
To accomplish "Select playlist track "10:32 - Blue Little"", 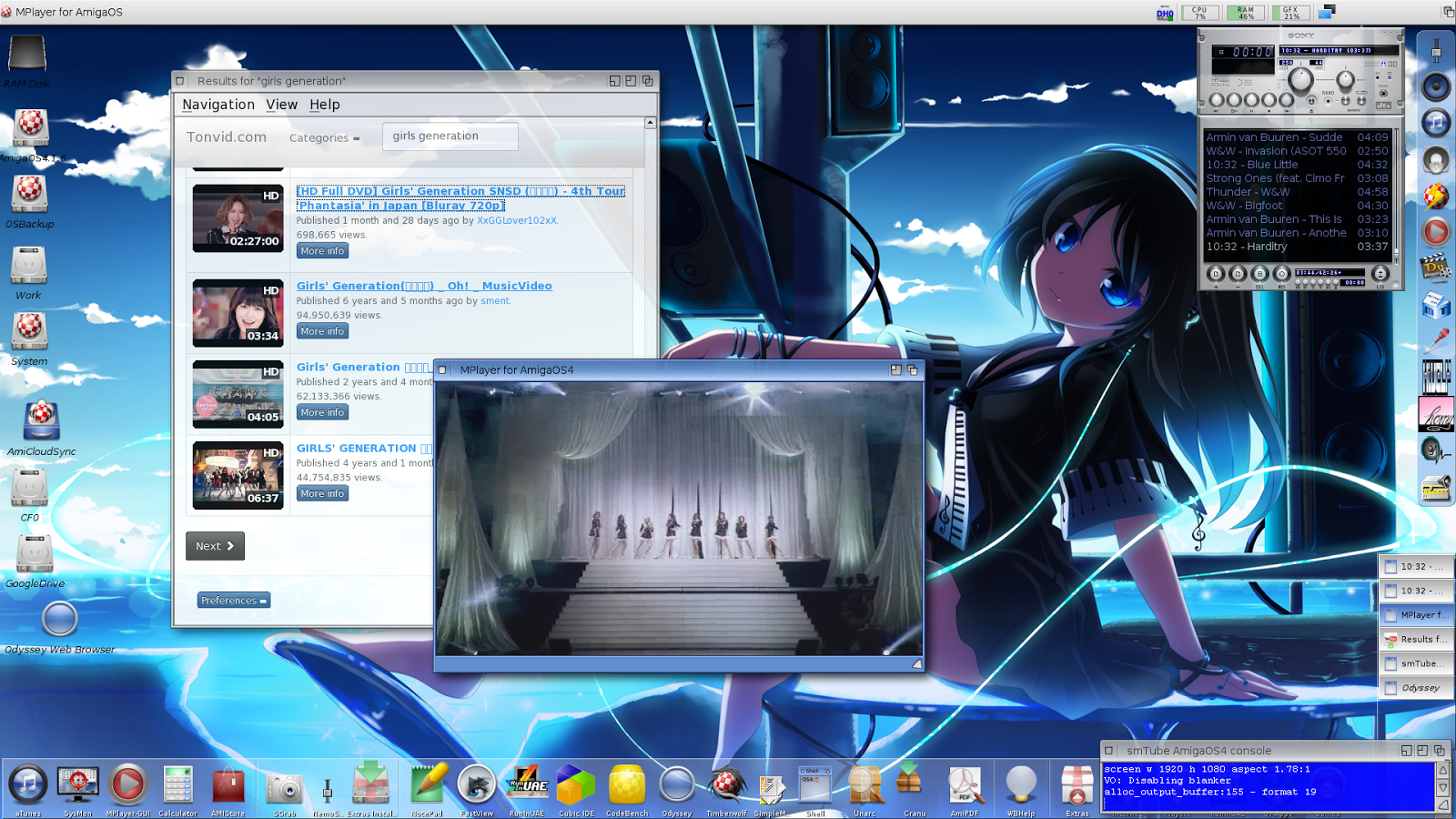I will pyautogui.click(x=1297, y=165).
